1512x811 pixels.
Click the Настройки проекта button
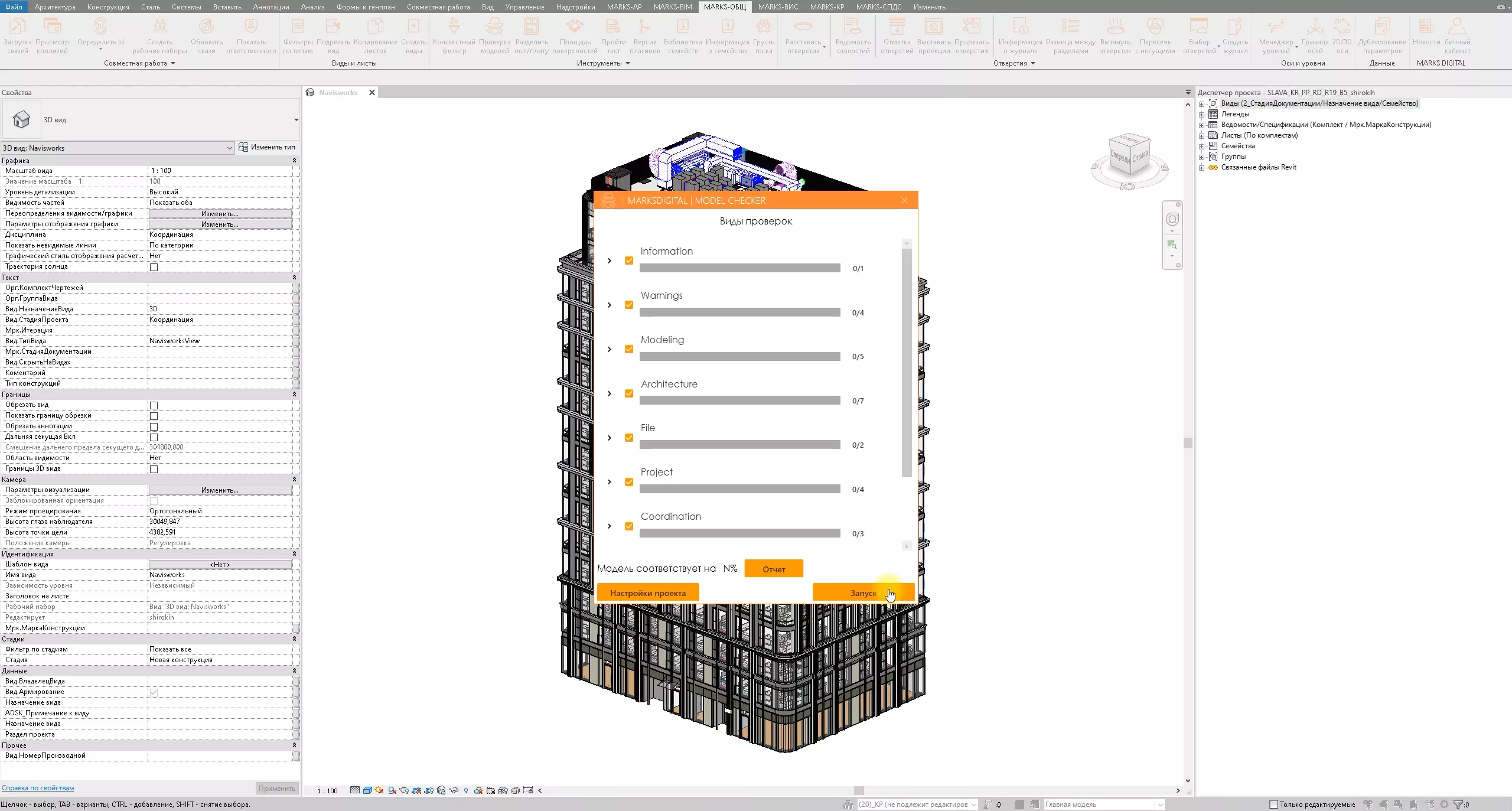click(647, 592)
